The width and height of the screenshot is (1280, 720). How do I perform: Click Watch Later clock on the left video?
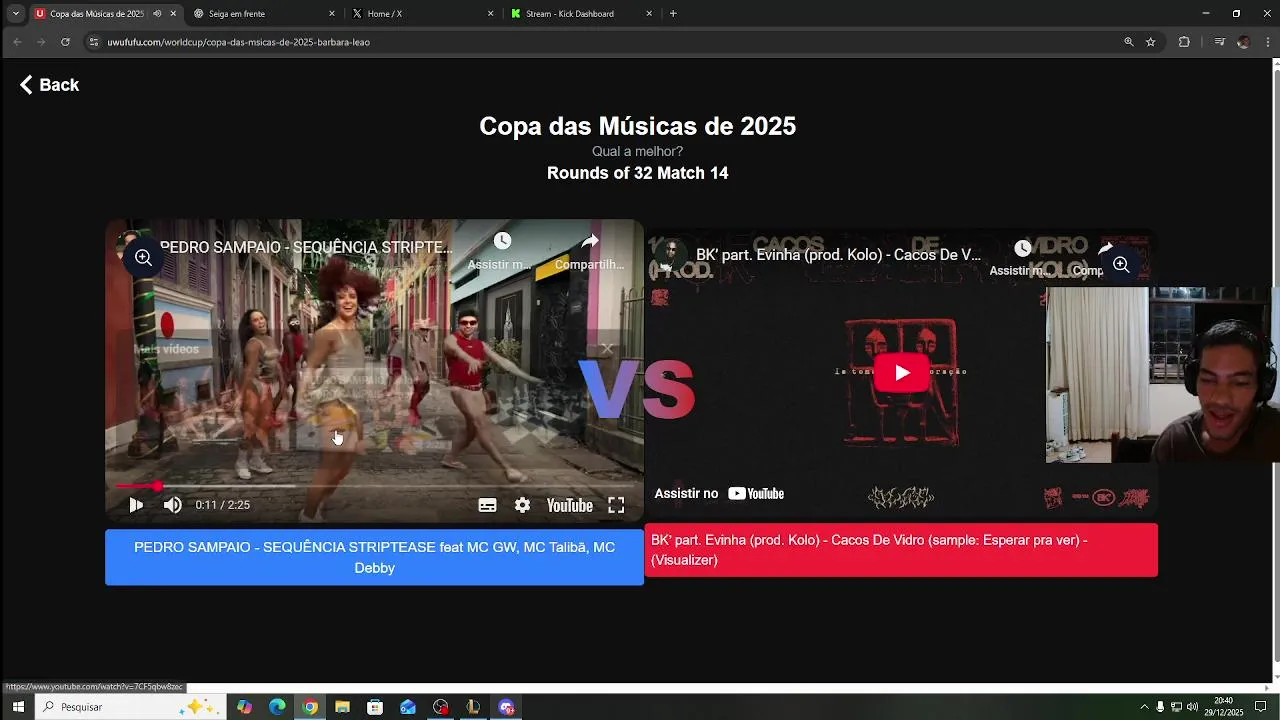pyautogui.click(x=502, y=241)
